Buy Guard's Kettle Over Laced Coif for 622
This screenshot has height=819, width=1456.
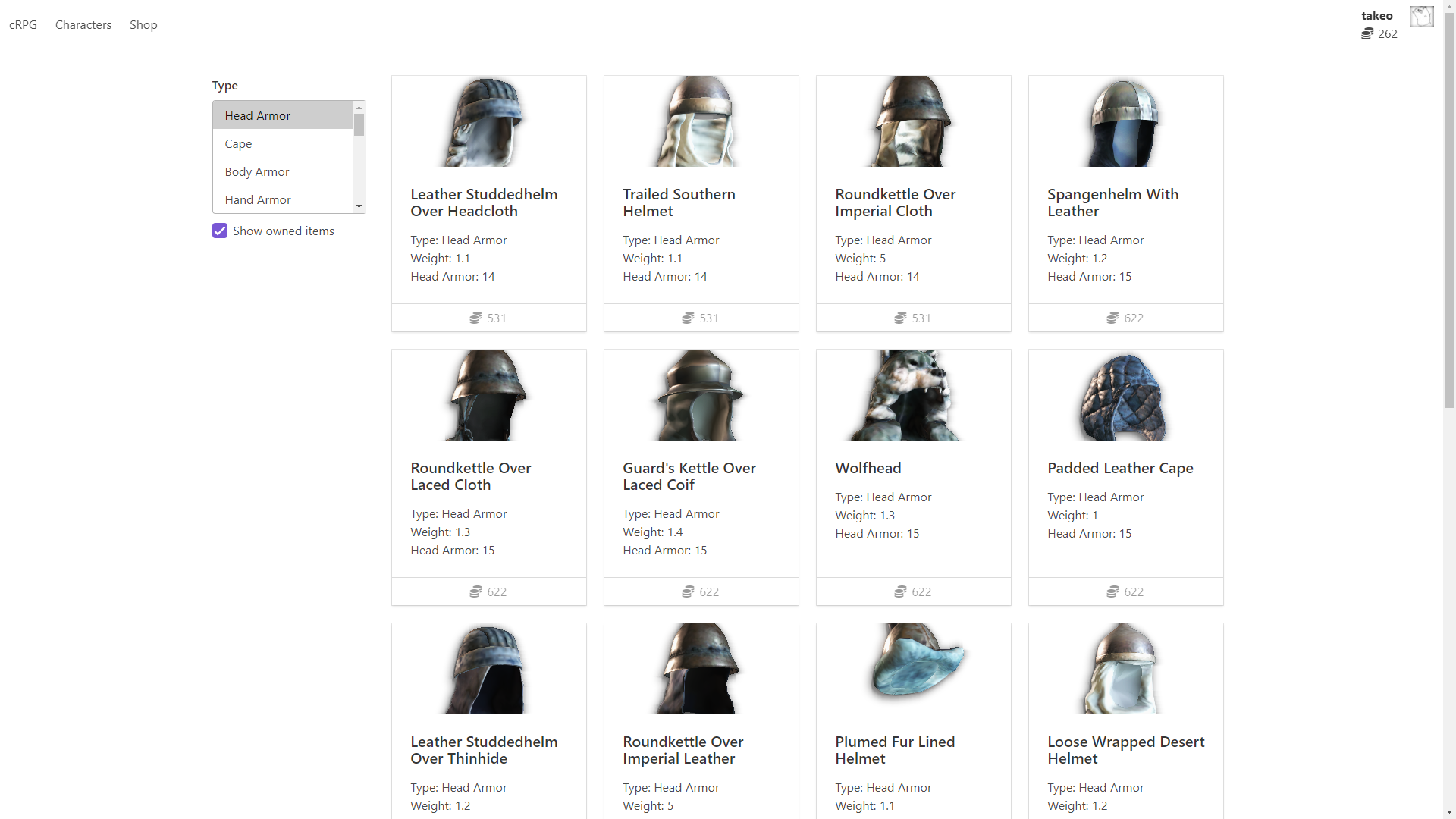coord(701,591)
